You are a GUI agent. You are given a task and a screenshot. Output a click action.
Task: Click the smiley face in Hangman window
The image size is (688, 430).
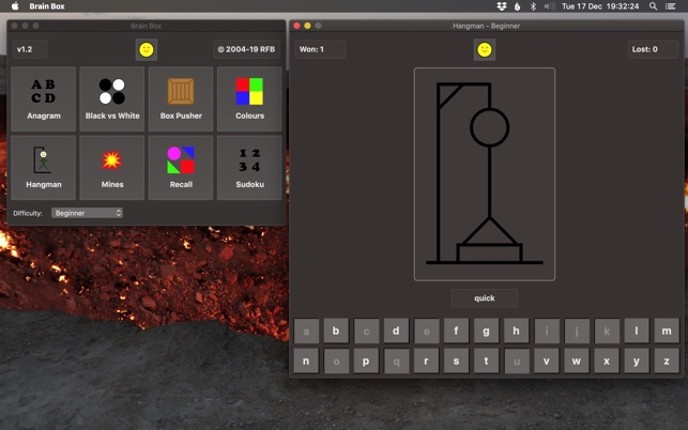tap(484, 50)
